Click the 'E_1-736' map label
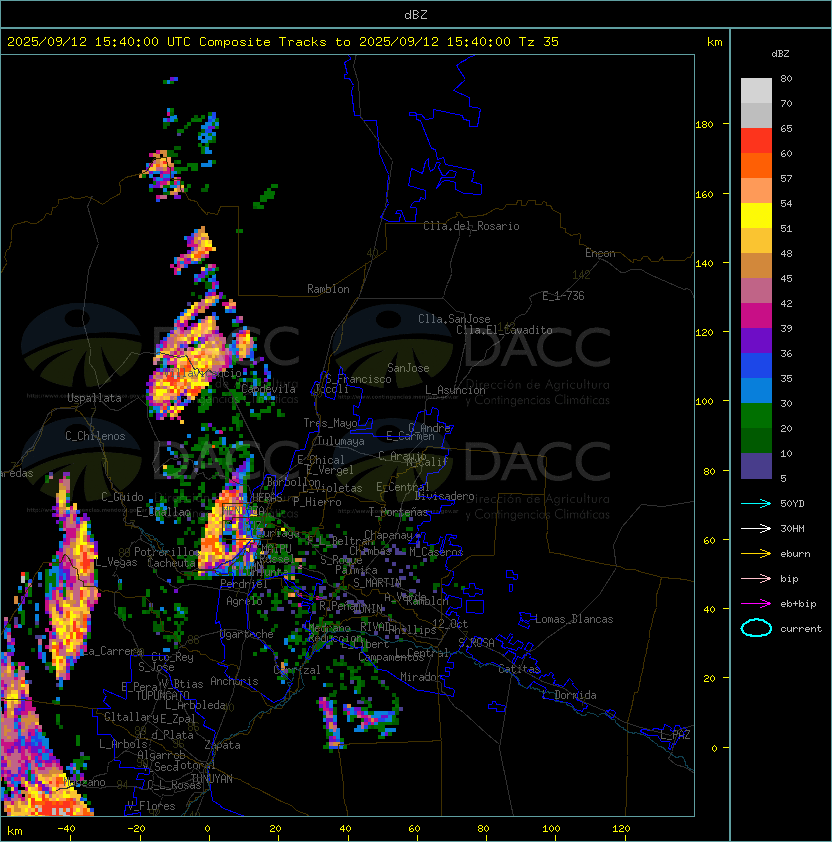Image resolution: width=832 pixels, height=842 pixels. [563, 296]
